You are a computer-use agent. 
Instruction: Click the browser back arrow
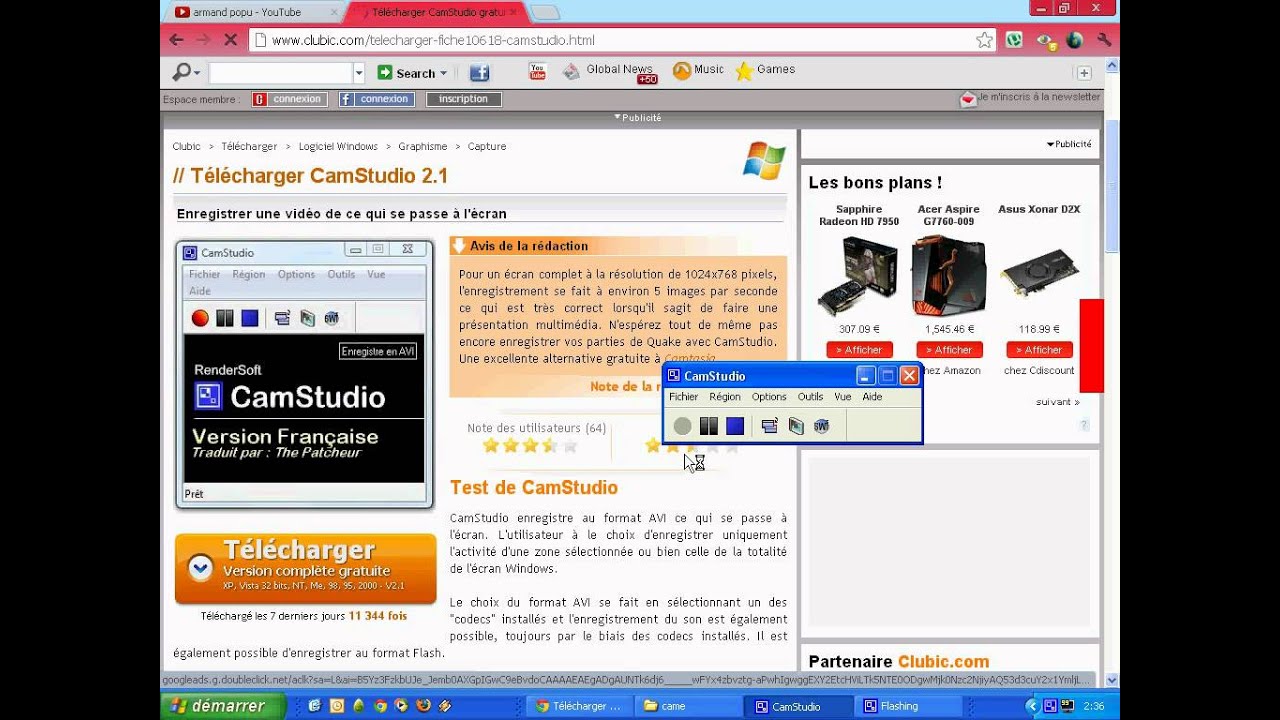(177, 40)
